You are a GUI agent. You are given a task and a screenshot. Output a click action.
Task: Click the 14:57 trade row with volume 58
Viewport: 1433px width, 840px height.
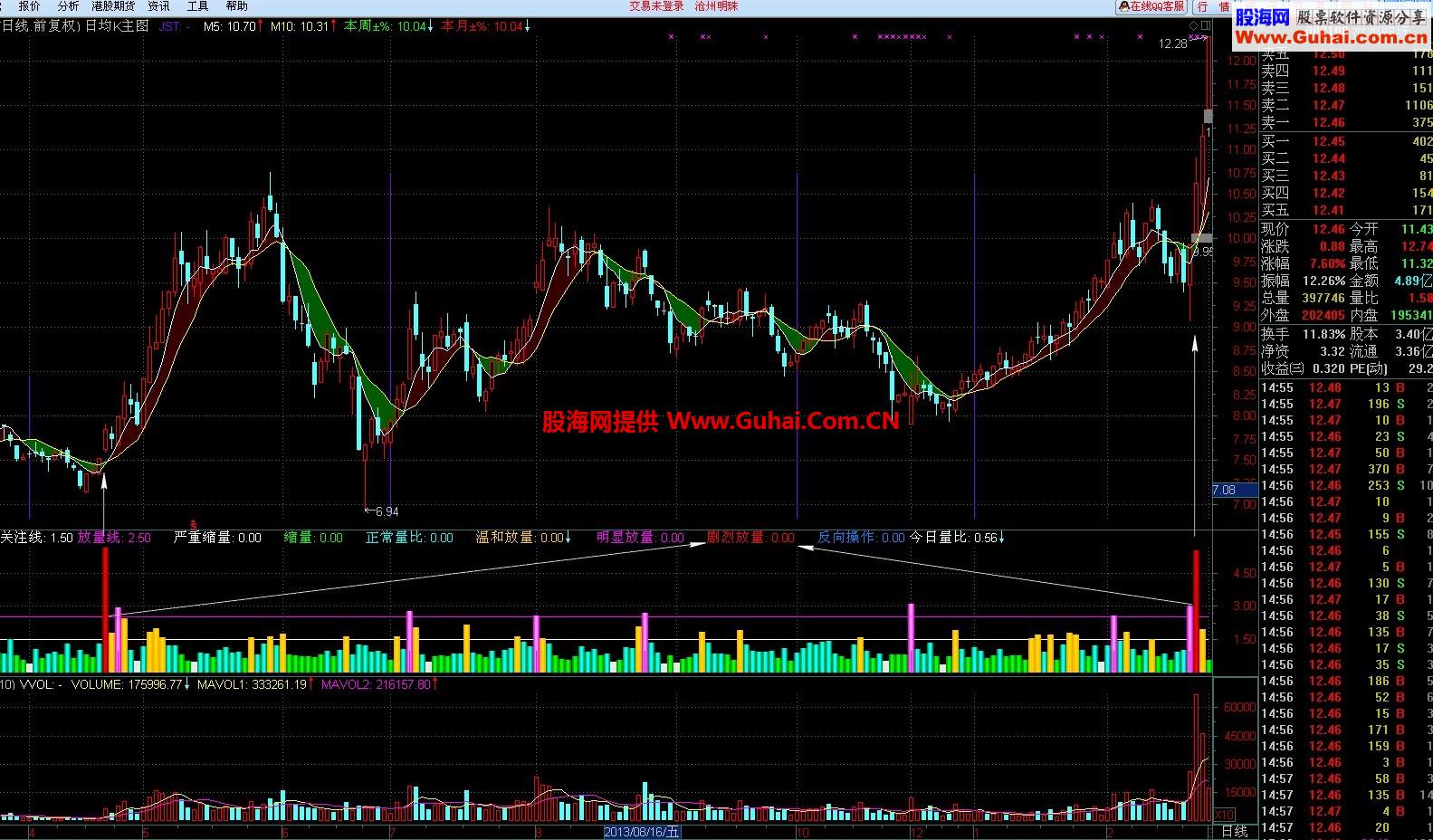(1346, 778)
